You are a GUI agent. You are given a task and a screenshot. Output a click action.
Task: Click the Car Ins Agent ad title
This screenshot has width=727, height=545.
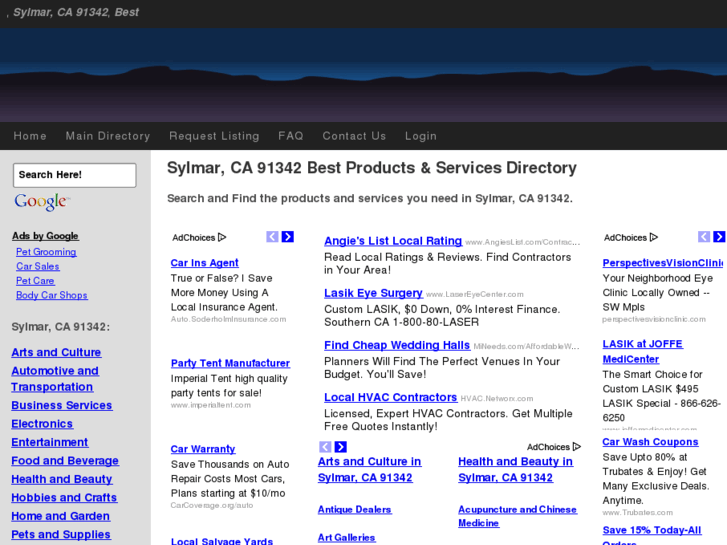pos(204,263)
